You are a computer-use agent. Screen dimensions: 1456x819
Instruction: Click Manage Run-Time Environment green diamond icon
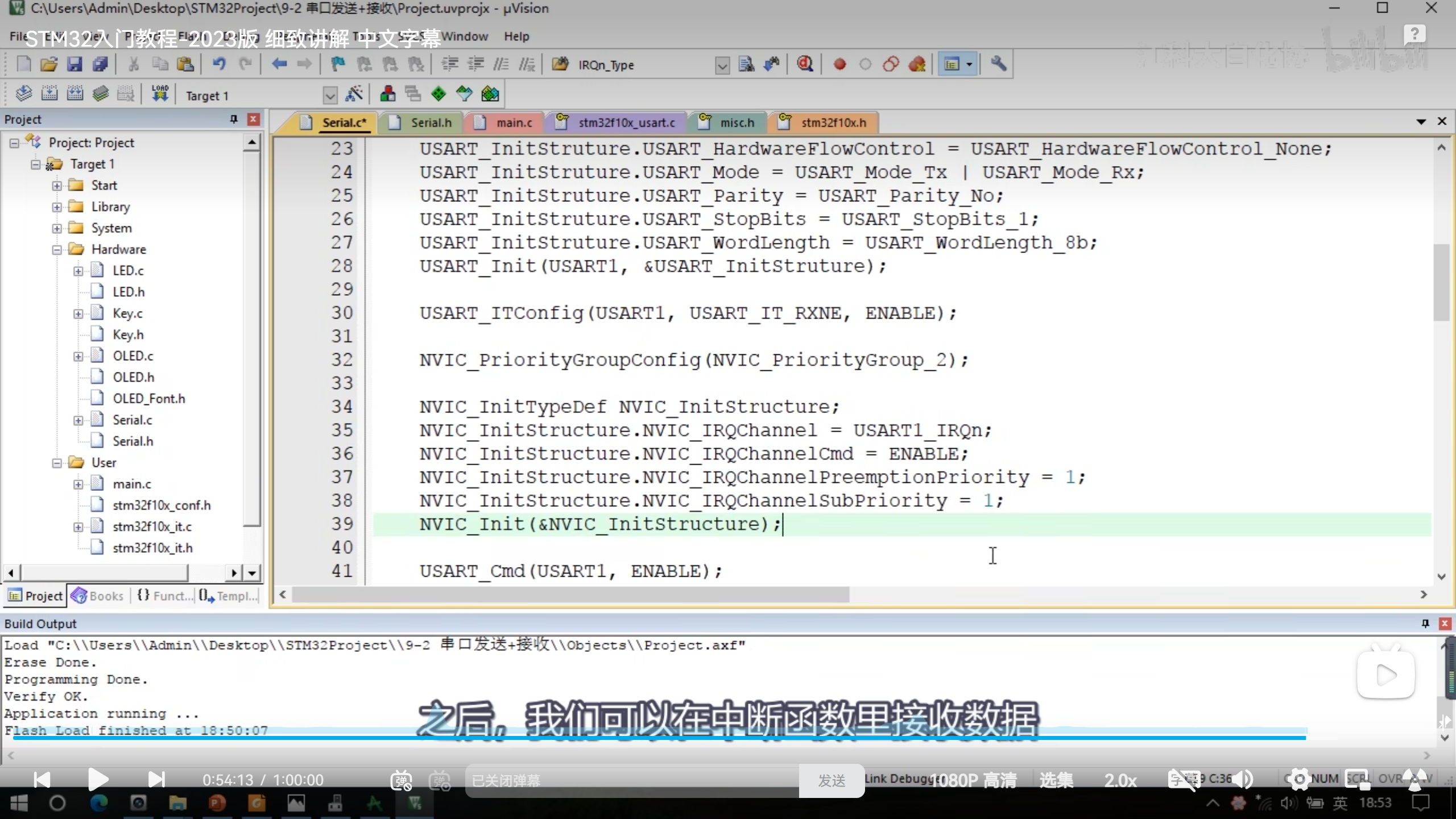[439, 94]
